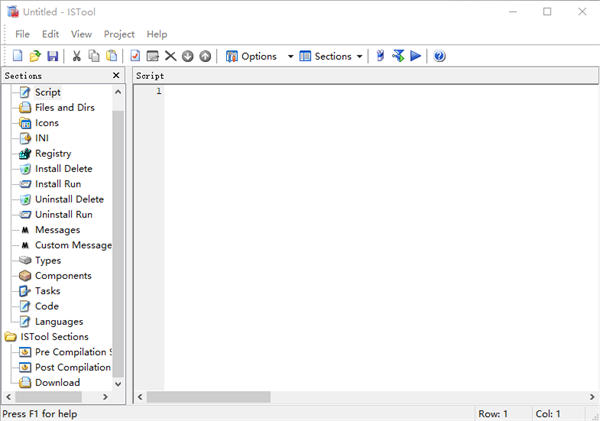Click the New script toolbar icon
The height and width of the screenshot is (421, 600).
coord(17,56)
